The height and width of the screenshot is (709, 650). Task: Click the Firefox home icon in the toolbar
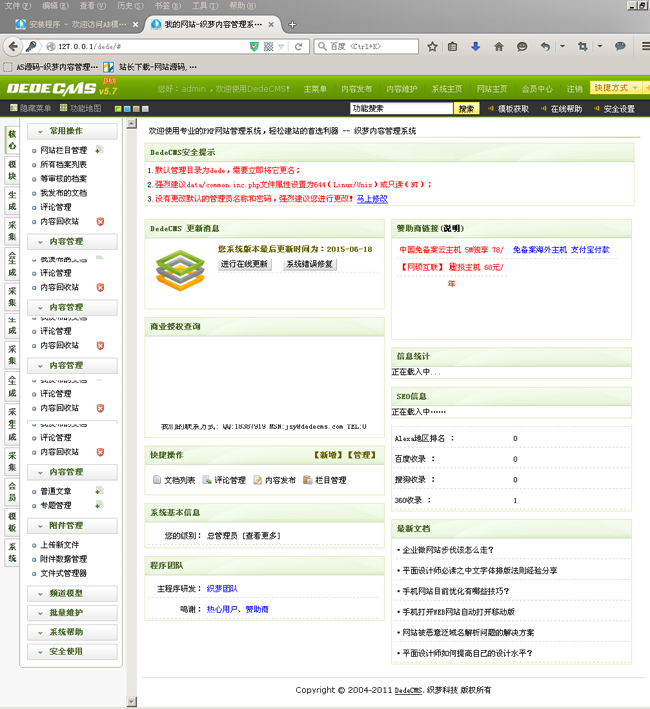[x=499, y=46]
